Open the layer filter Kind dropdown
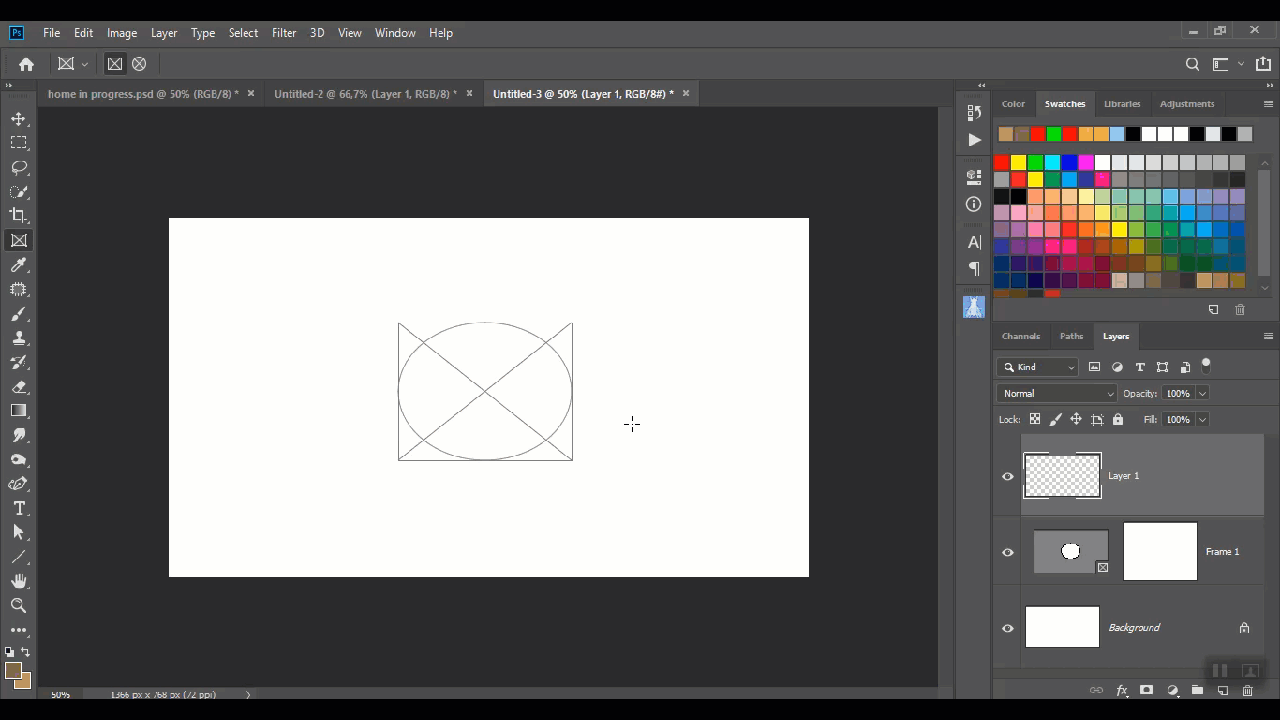Viewport: 1280px width, 720px height. (1039, 367)
